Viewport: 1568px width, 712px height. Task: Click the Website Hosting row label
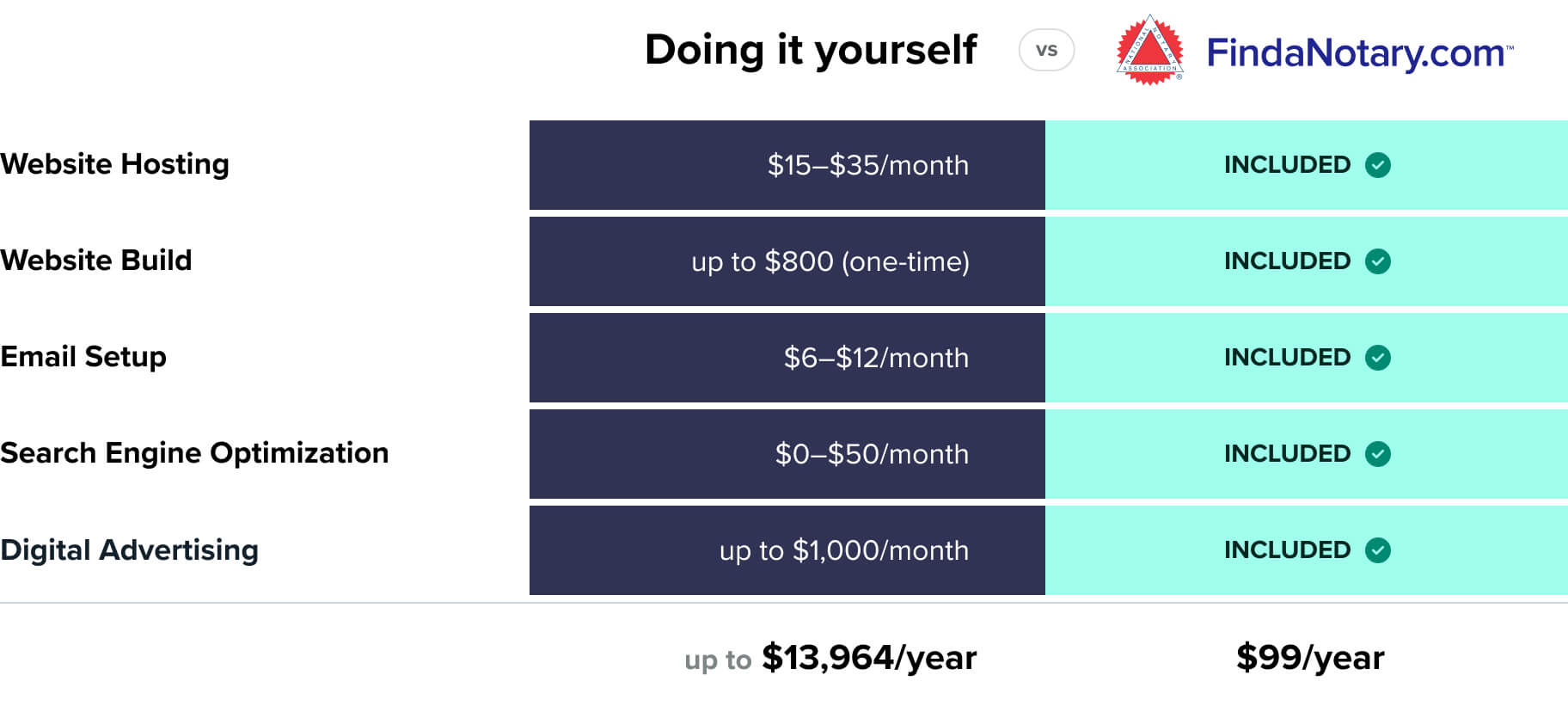pyautogui.click(x=115, y=163)
